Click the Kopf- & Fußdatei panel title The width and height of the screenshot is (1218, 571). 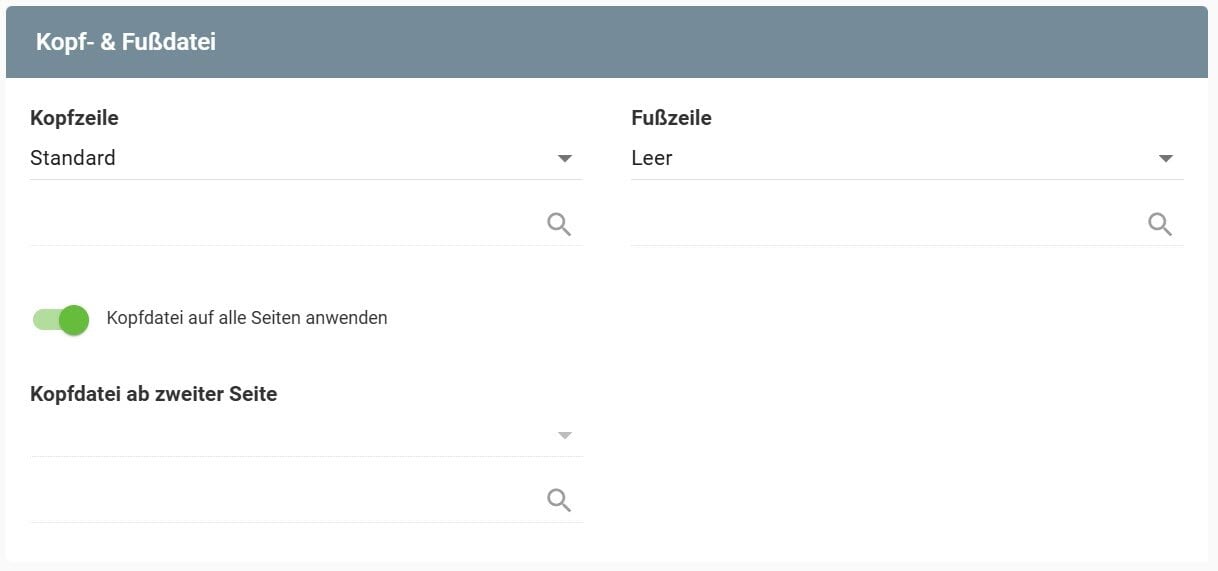click(x=126, y=42)
